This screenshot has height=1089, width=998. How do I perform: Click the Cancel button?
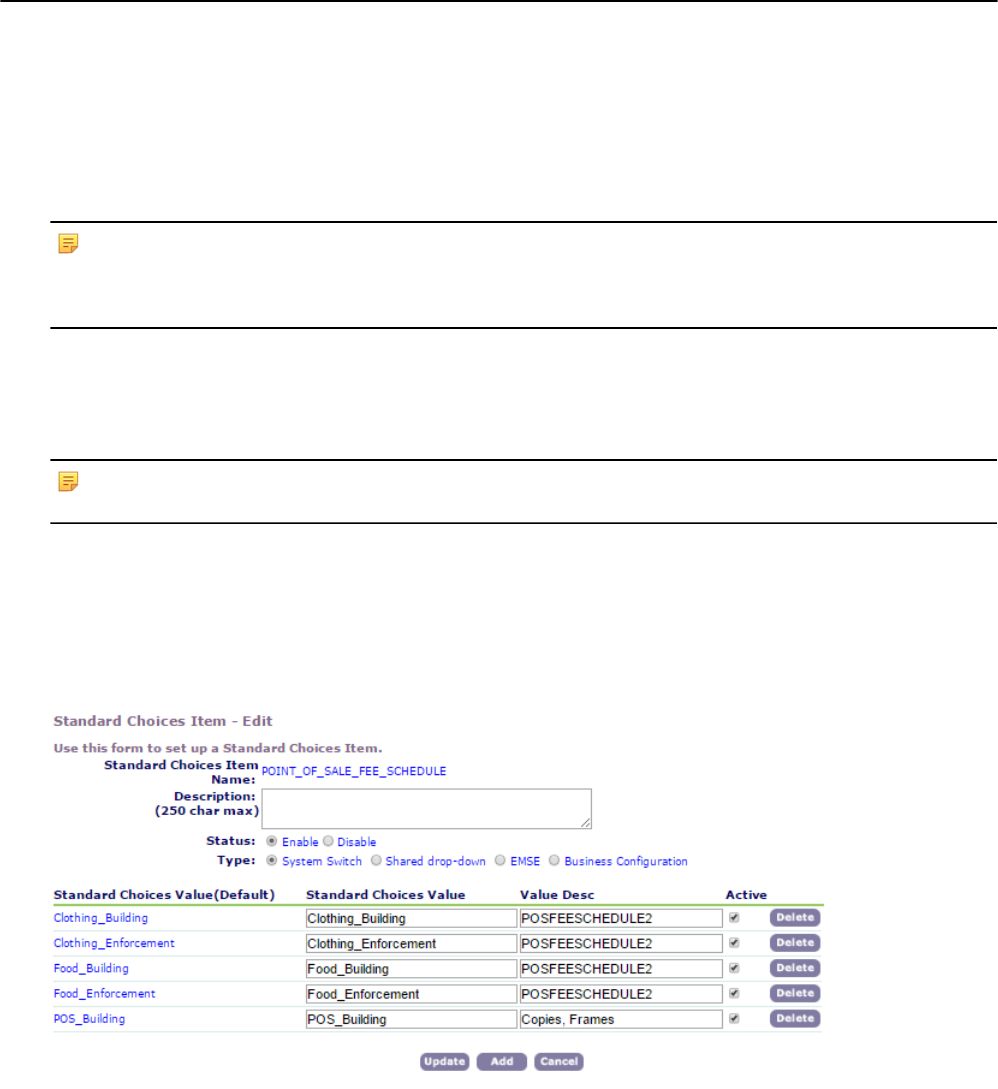coord(558,1061)
